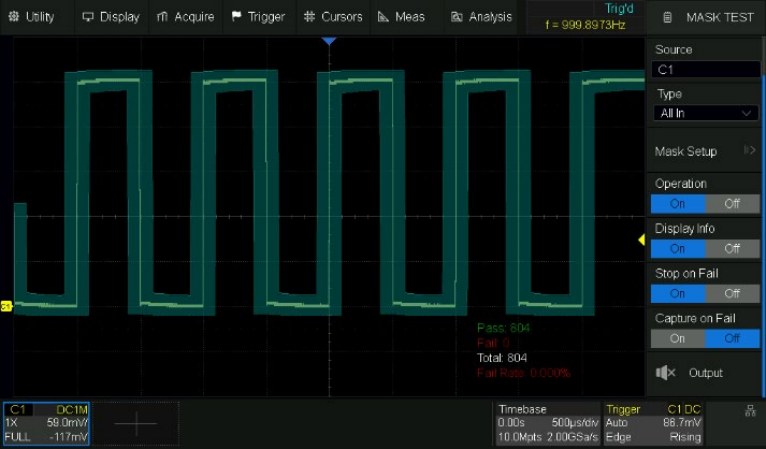Click the Acquire waveform icon
Screen dimensions: 766x449
pyautogui.click(x=162, y=17)
